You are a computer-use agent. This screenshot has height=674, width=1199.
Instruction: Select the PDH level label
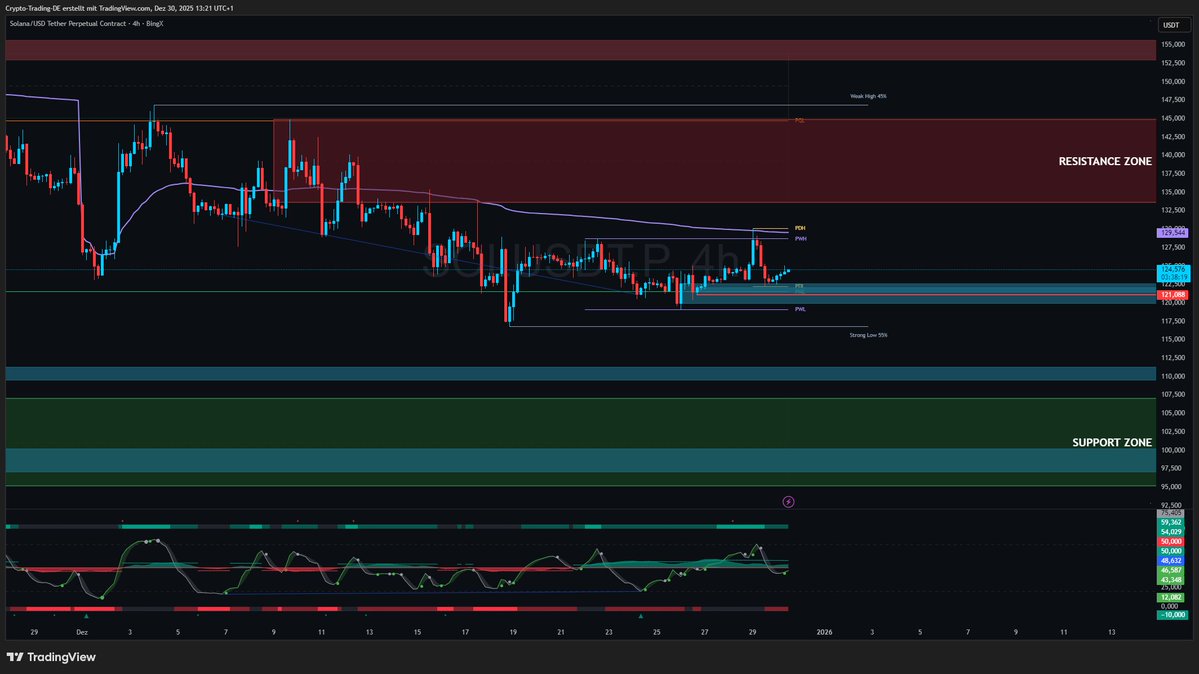(800, 228)
